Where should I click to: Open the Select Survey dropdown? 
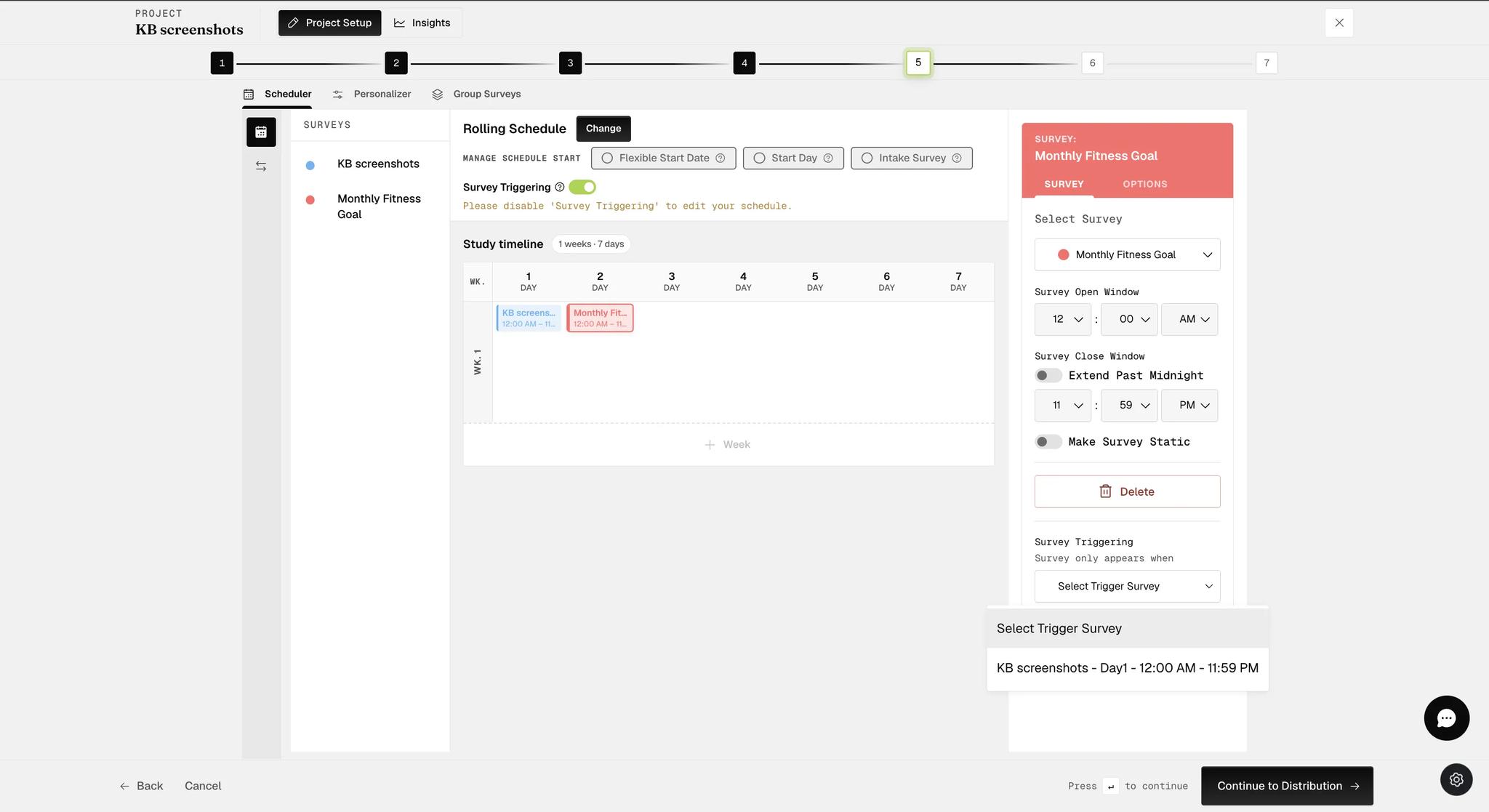coord(1127,254)
